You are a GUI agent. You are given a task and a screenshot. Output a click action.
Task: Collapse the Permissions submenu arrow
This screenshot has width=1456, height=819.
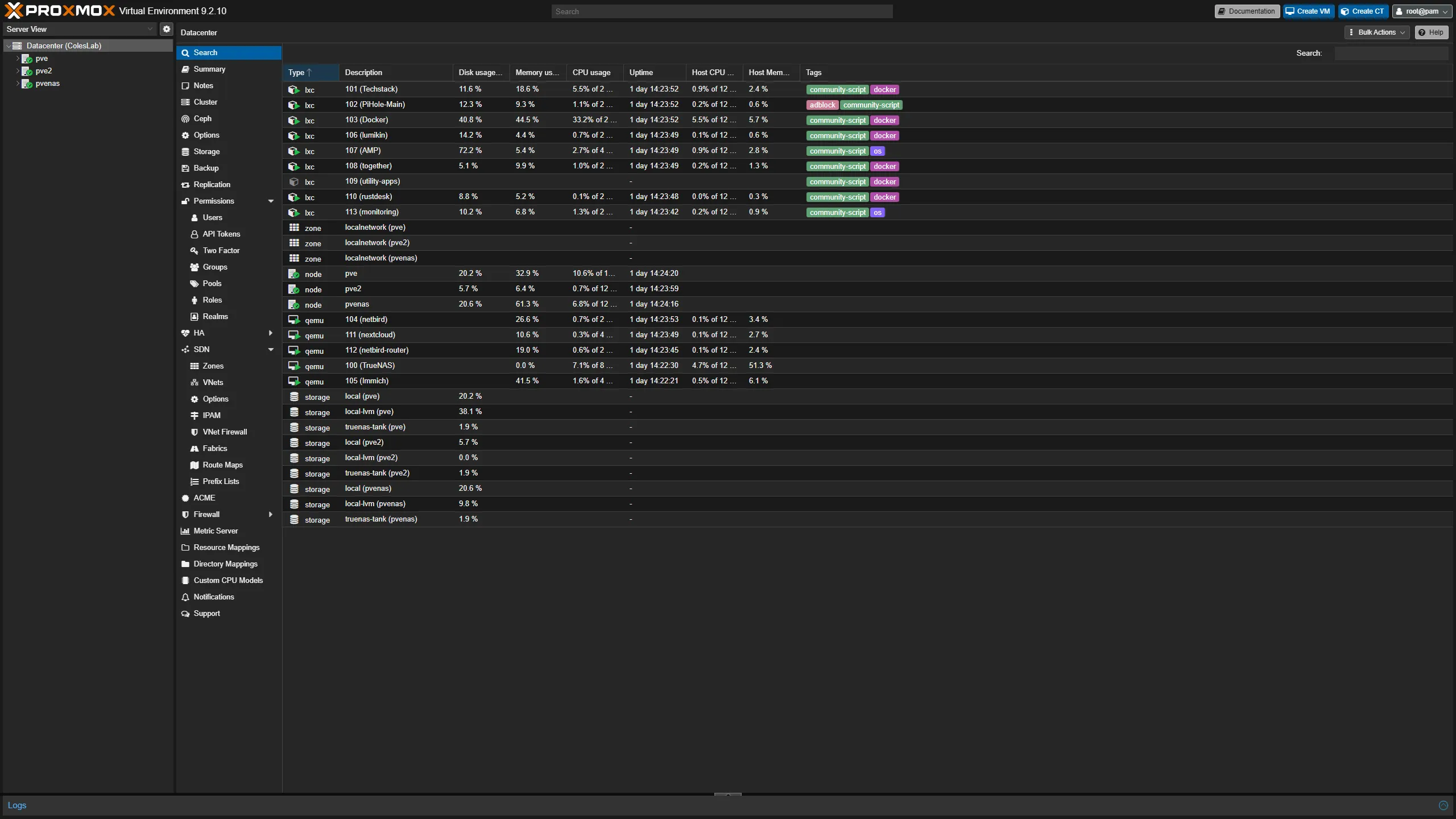point(271,201)
